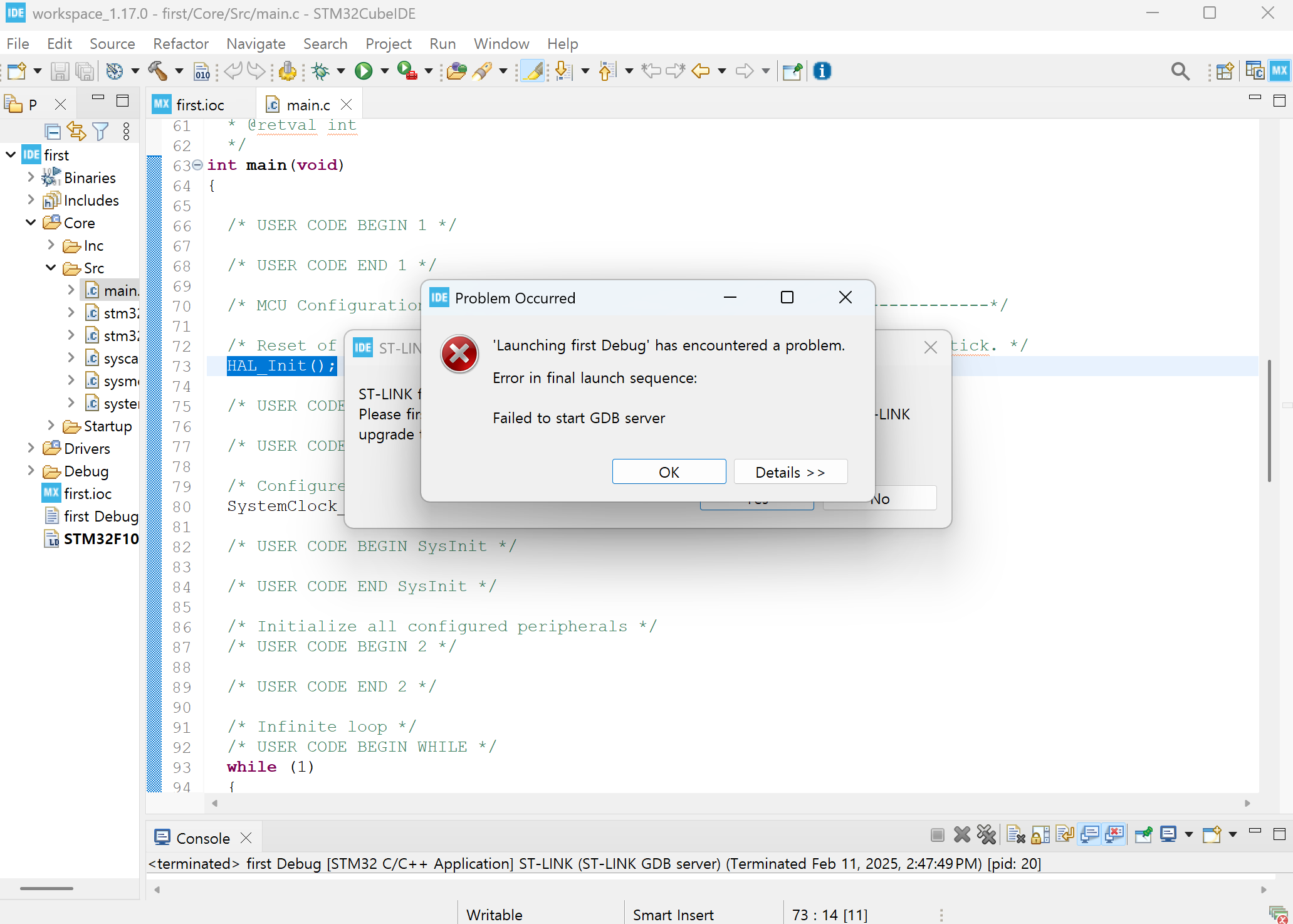Expand the Binaries tree node
1293x924 pixels.
tap(31, 177)
